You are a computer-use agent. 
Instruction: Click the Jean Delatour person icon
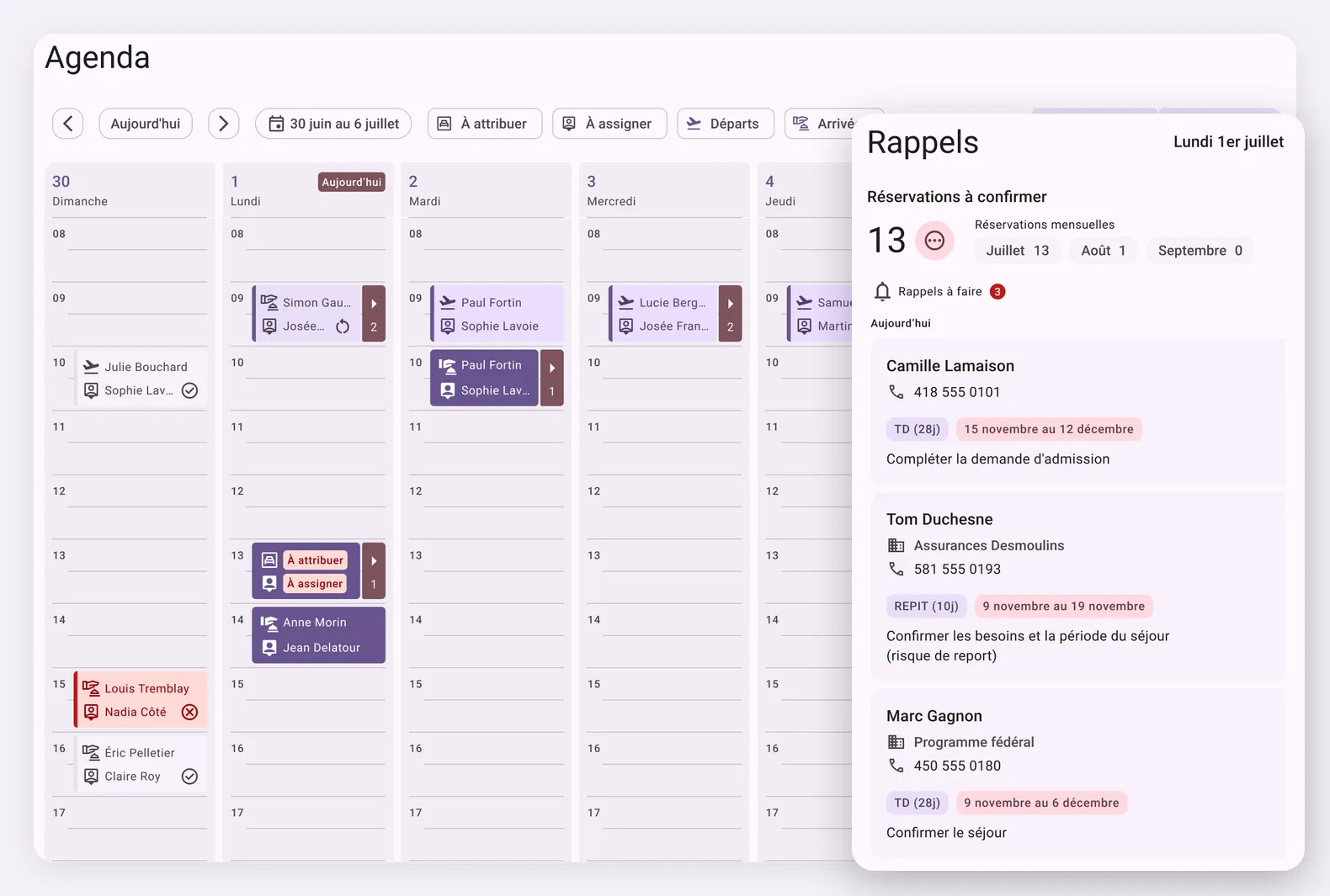(x=269, y=648)
